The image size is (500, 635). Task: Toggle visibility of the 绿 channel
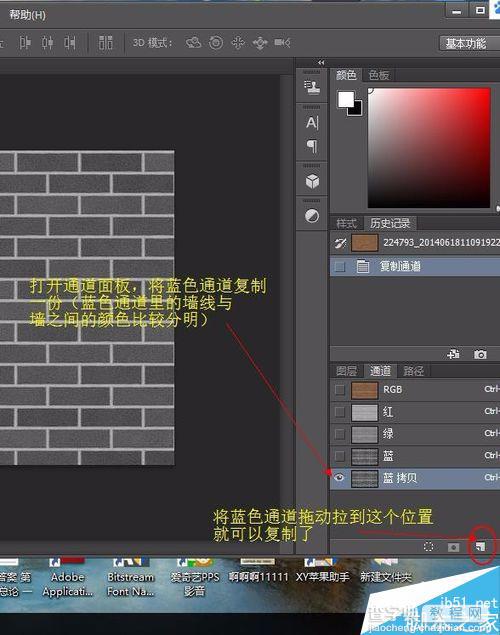coord(340,434)
